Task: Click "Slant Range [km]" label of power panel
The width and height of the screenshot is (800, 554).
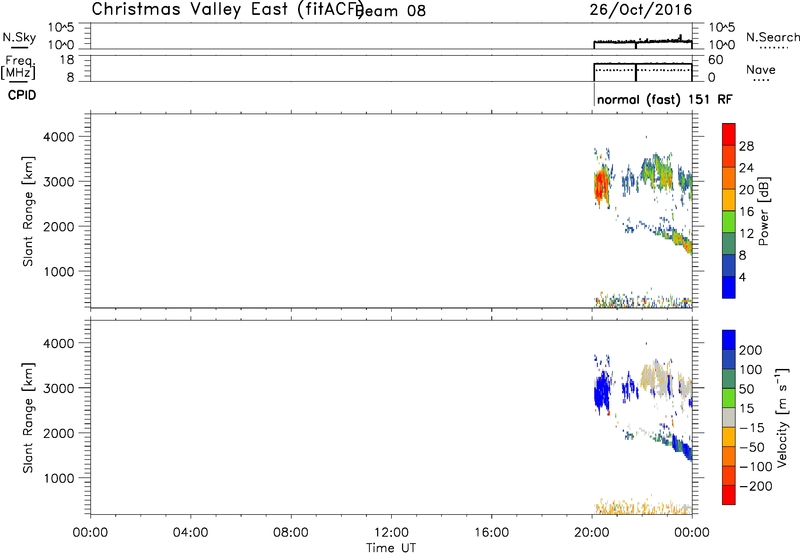Action: (x=28, y=211)
